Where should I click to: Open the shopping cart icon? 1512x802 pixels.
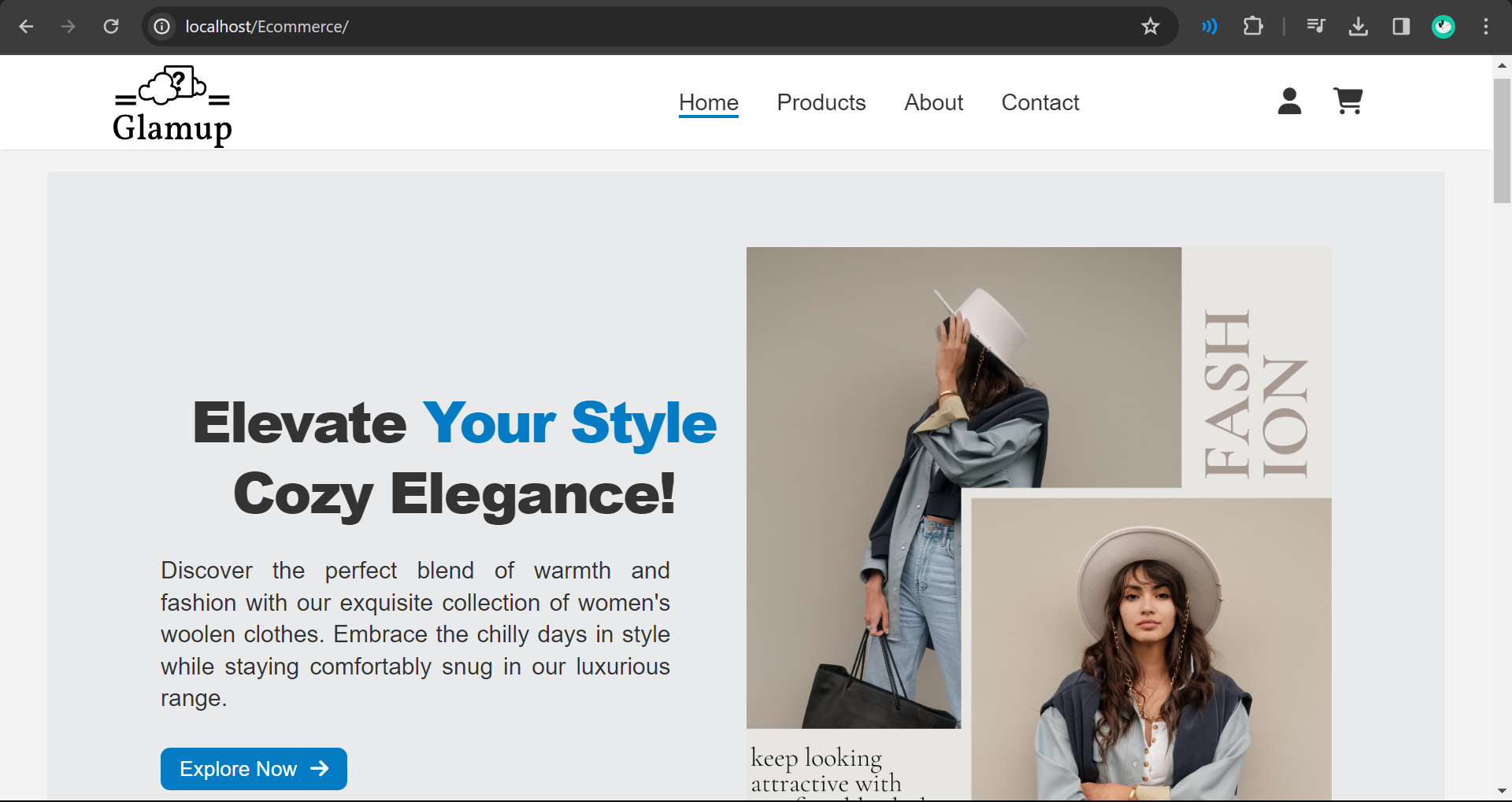[x=1348, y=102]
